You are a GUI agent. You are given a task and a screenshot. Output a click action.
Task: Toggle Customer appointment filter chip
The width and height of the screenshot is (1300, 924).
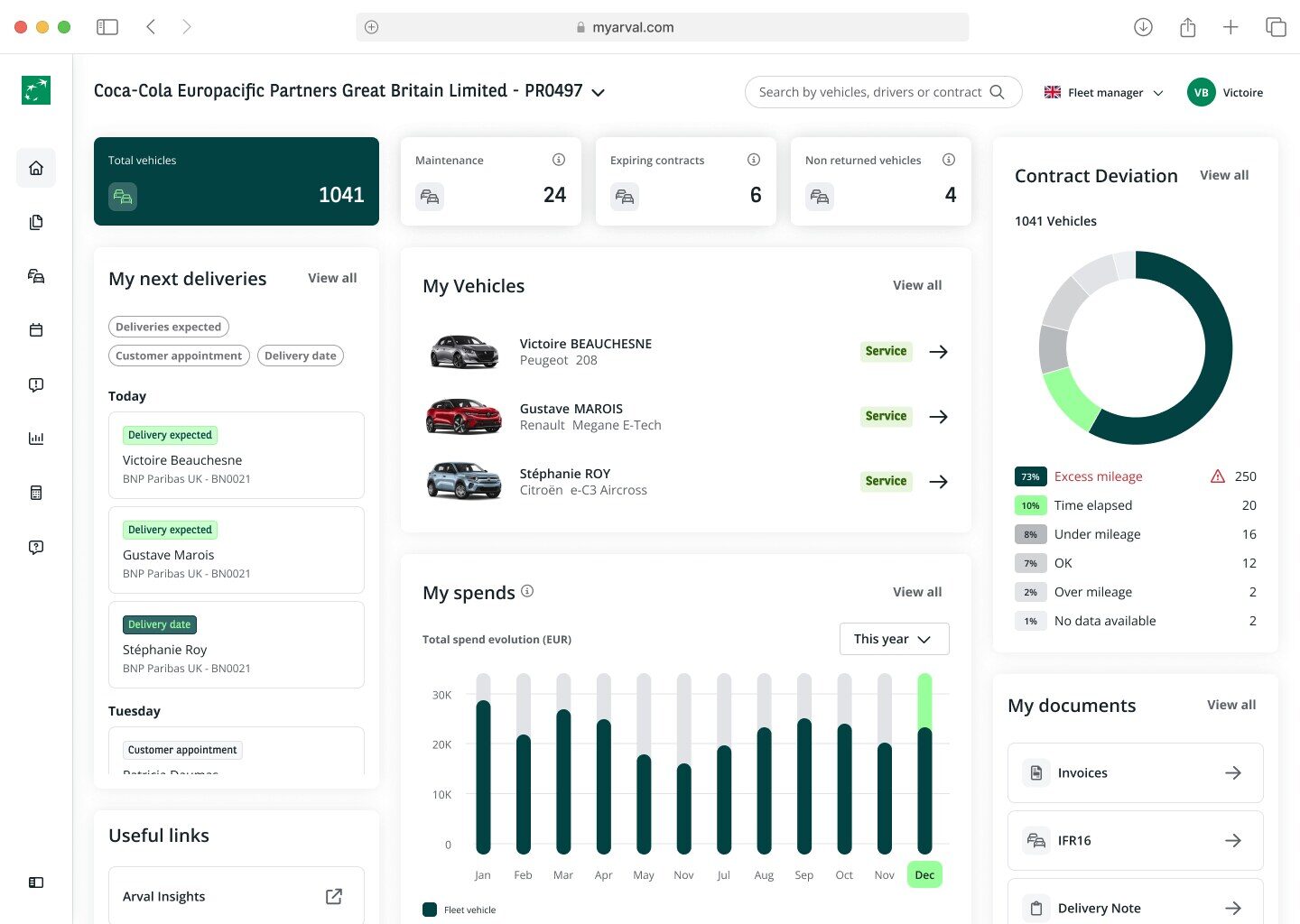point(179,356)
